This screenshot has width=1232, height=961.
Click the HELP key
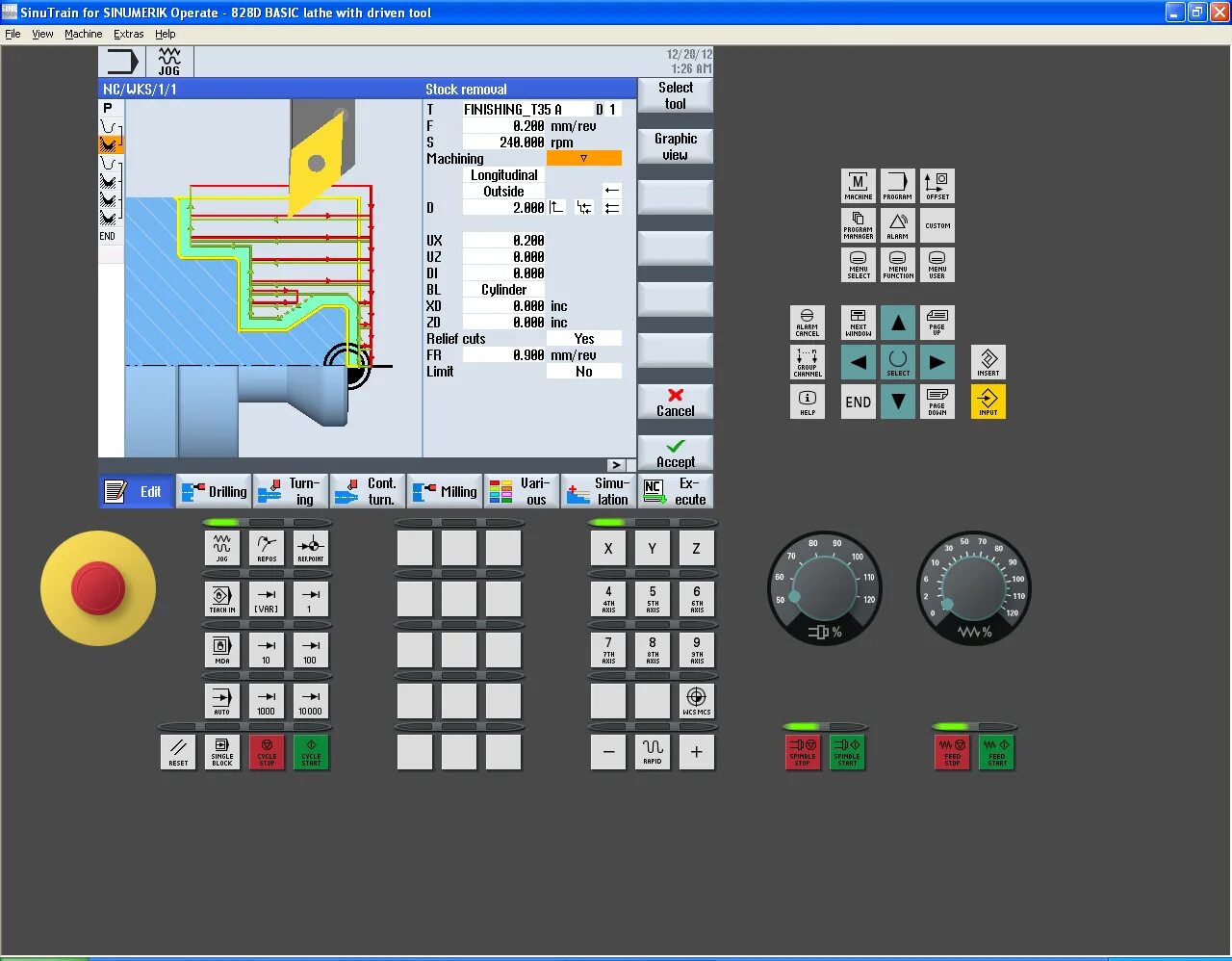click(807, 402)
